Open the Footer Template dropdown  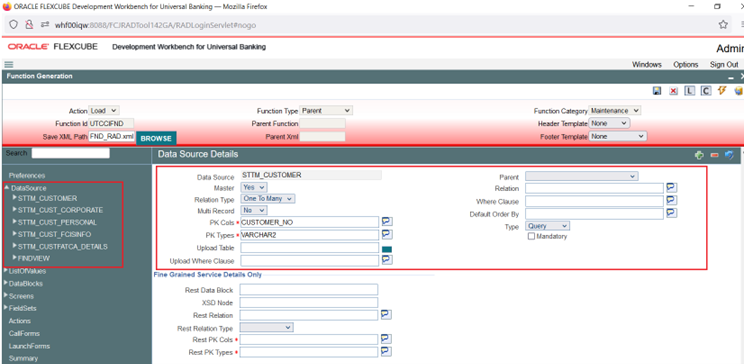click(x=618, y=136)
